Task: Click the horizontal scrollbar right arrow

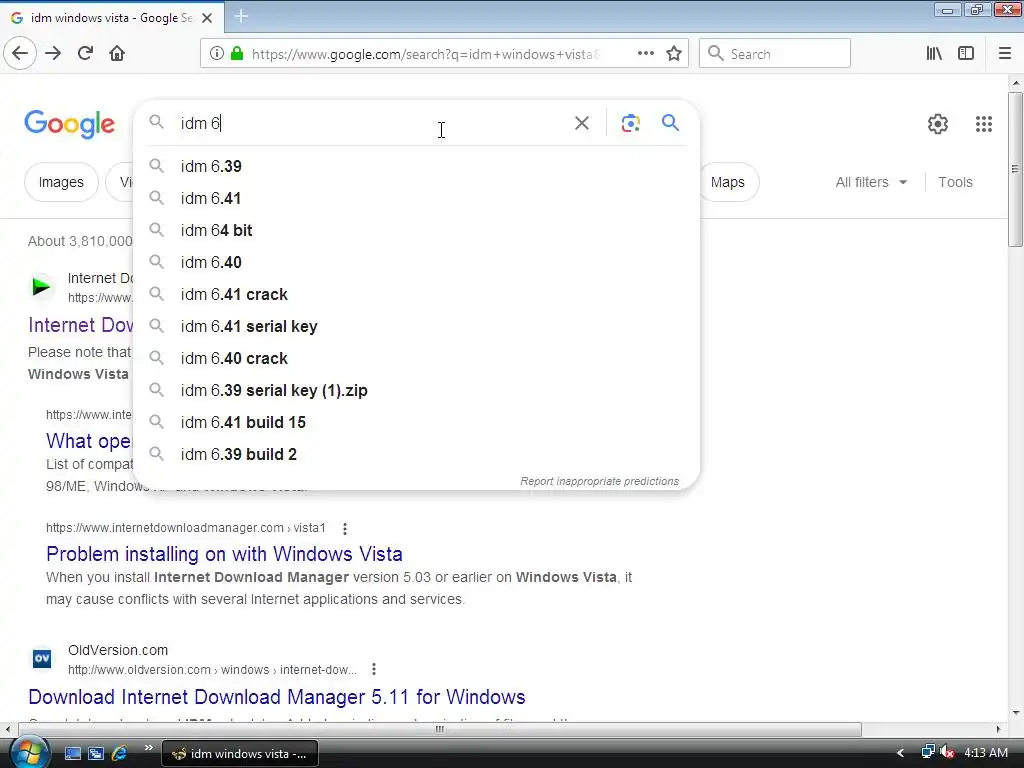Action: coord(999,729)
